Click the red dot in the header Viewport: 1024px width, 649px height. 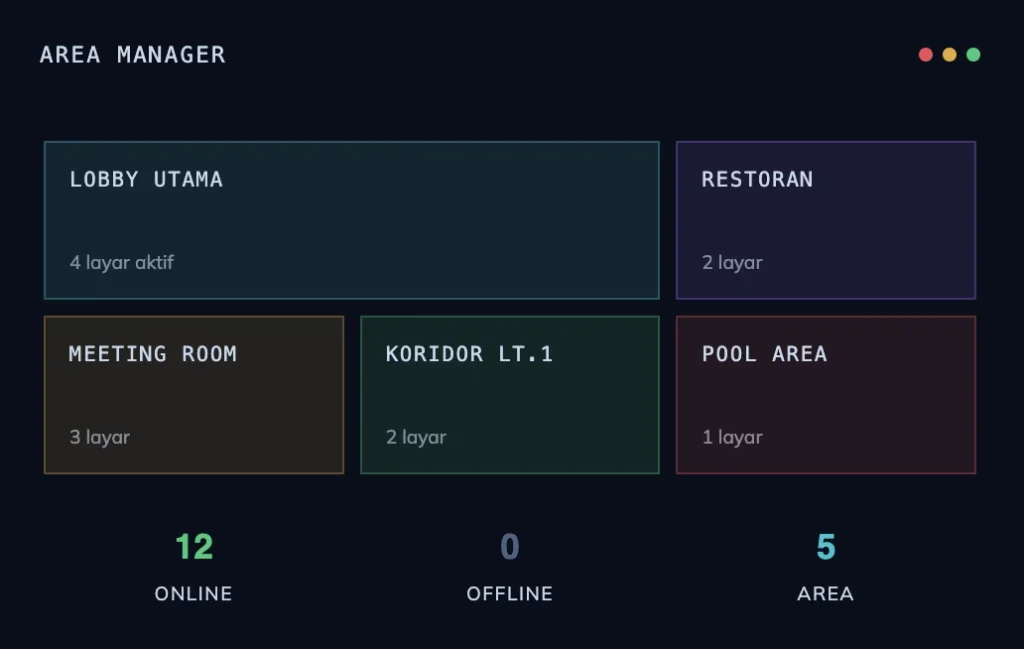[x=925, y=55]
